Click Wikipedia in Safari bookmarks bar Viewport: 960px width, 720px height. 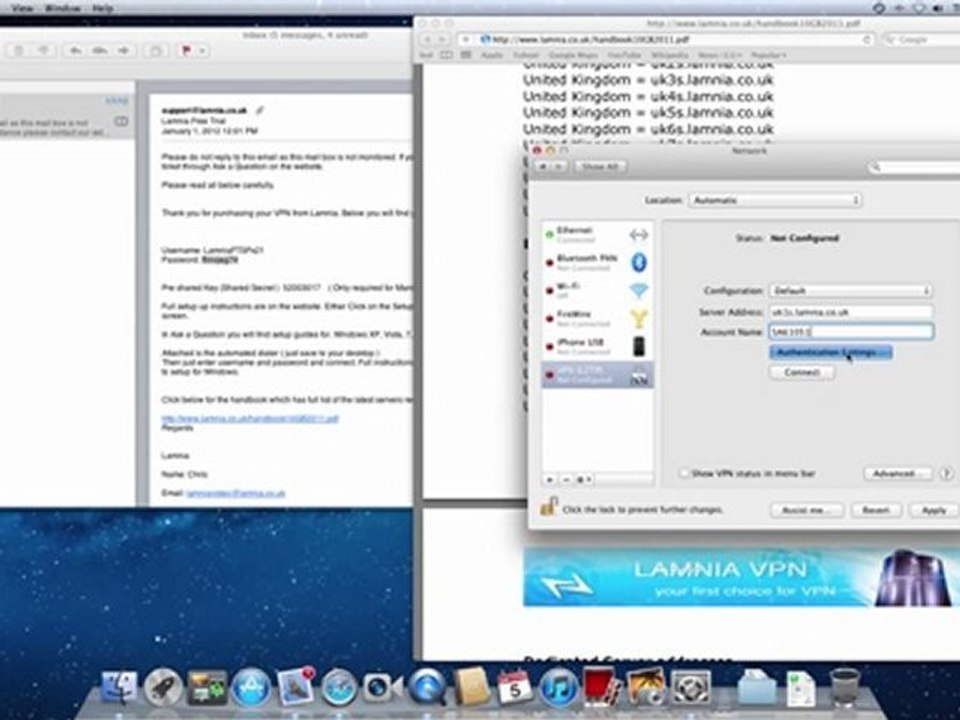click(669, 55)
